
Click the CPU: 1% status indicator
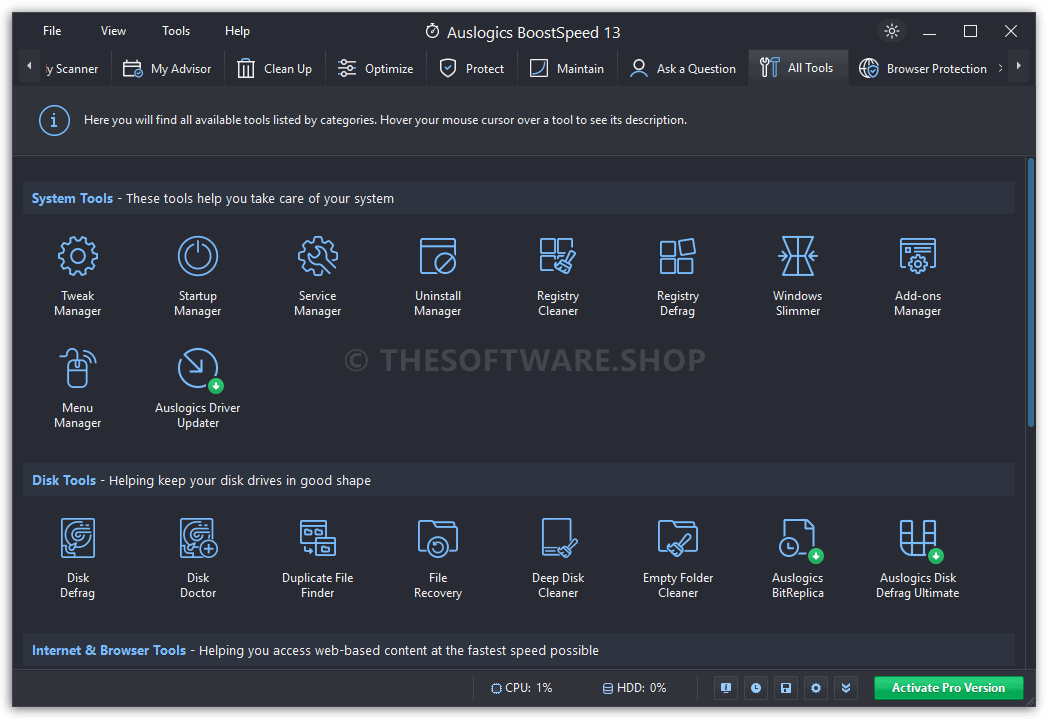pos(522,688)
